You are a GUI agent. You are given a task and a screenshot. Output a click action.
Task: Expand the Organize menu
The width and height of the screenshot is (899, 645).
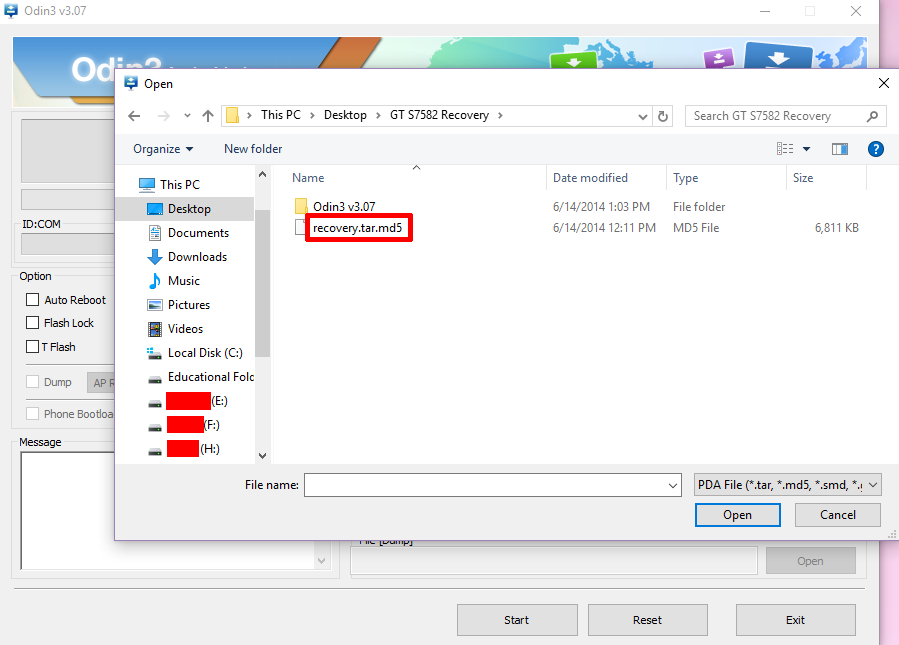click(163, 149)
